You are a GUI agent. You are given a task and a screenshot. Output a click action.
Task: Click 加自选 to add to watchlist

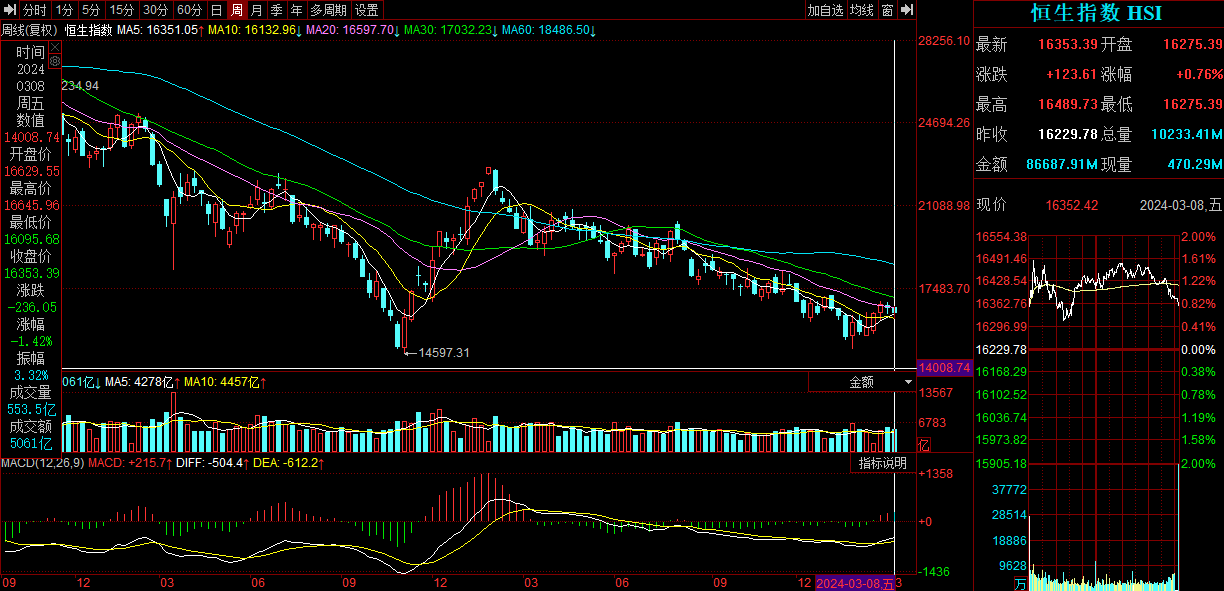tap(826, 10)
